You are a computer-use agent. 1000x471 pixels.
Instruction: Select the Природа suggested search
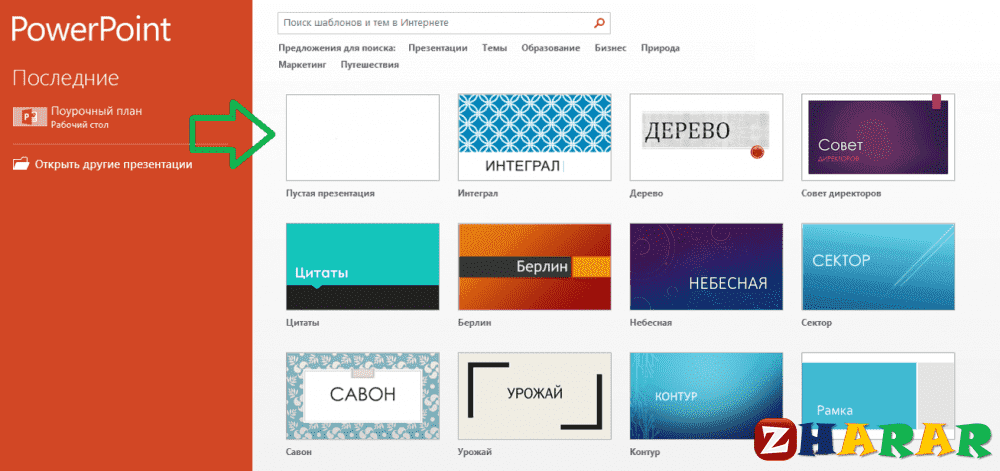coord(660,48)
